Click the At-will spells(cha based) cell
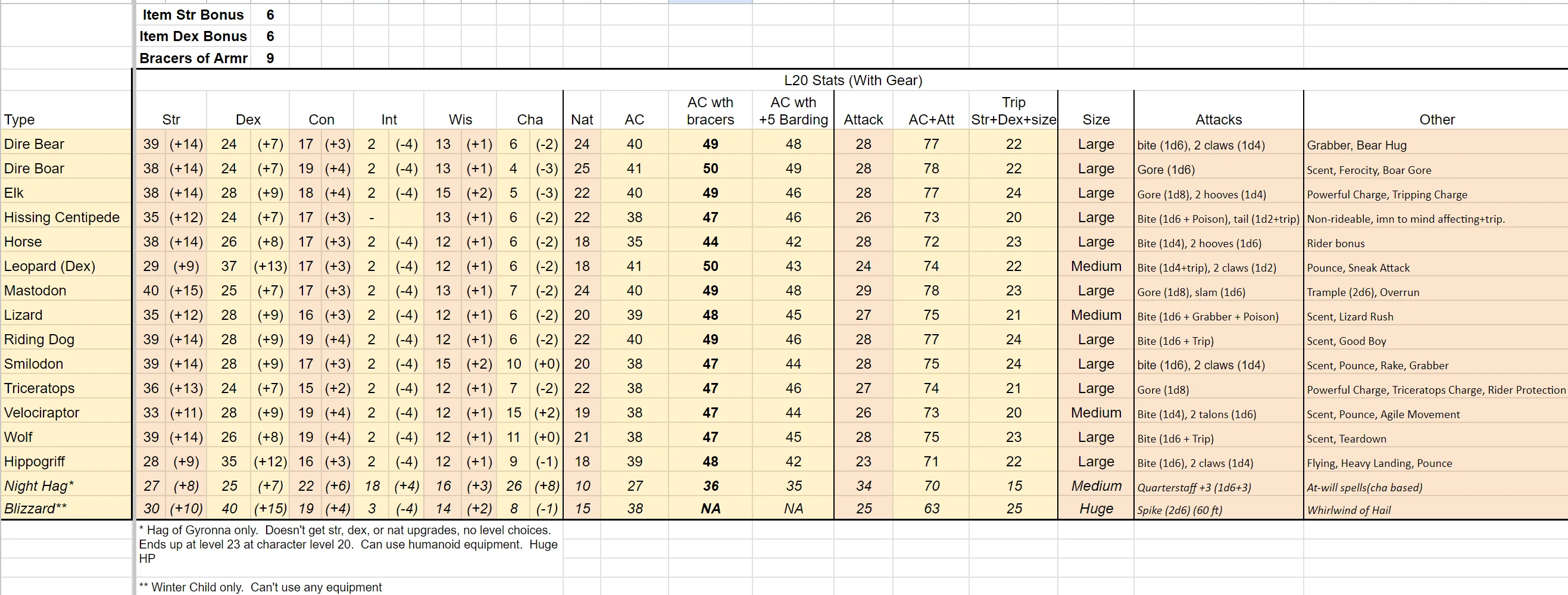The image size is (1568, 595). (x=1436, y=485)
